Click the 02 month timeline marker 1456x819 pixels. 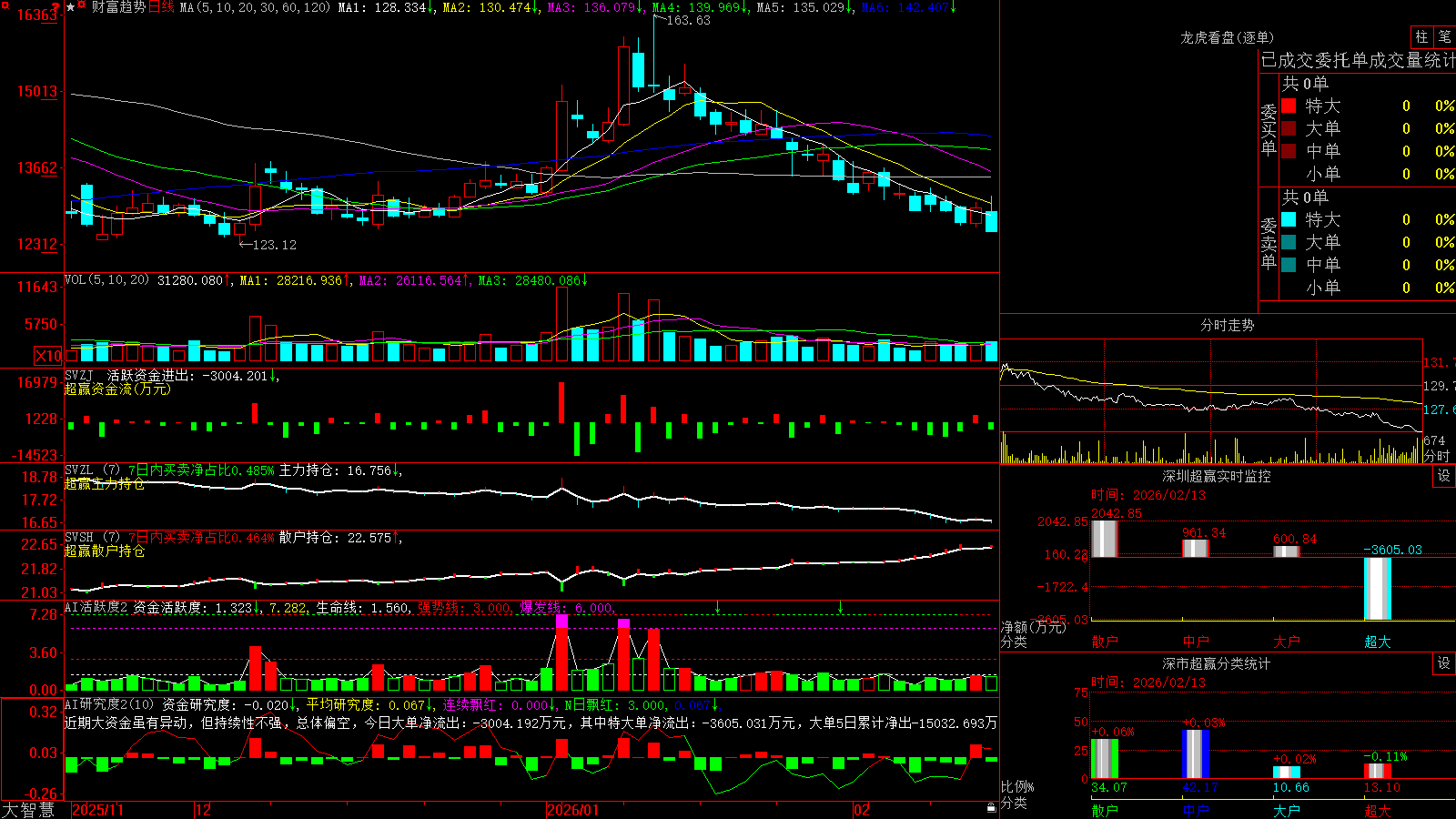[x=862, y=810]
